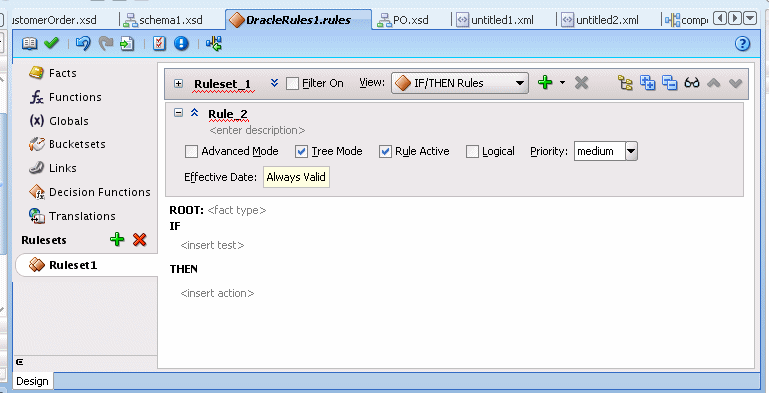Click the Ruleset_1 name
The height and width of the screenshot is (393, 769).
(223, 84)
